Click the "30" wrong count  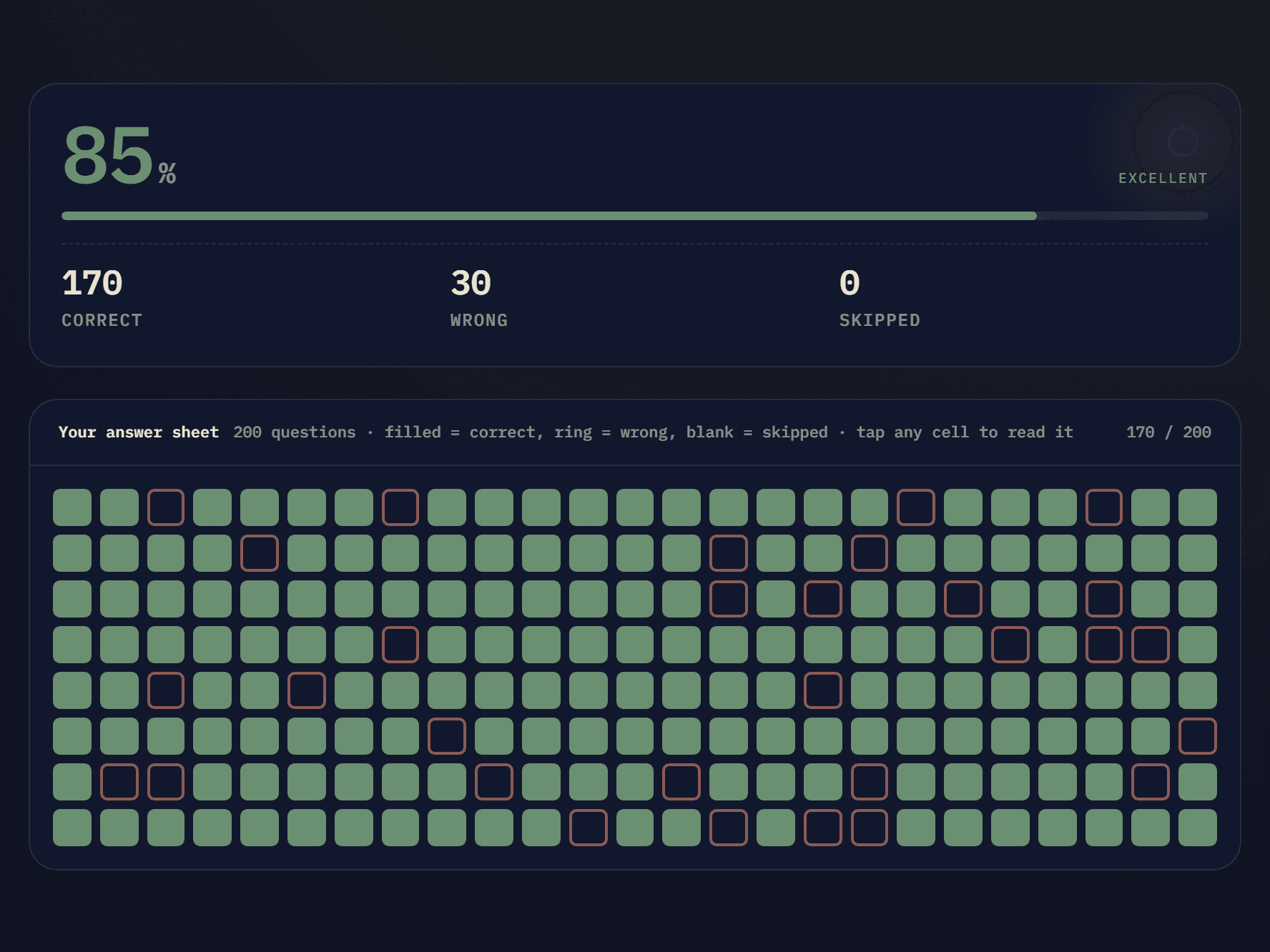[x=471, y=283]
